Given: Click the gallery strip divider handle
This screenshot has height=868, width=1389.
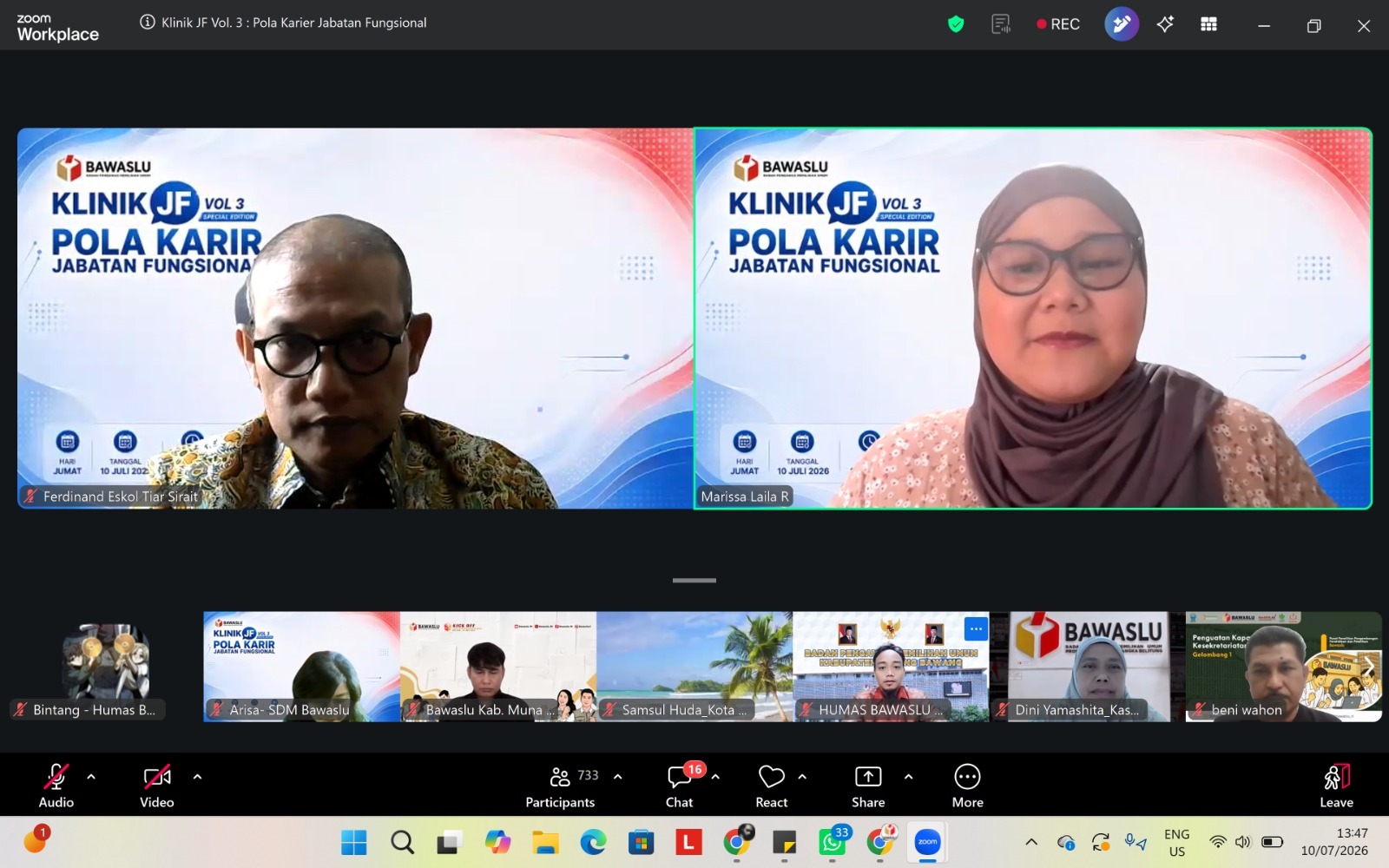Looking at the screenshot, I should 694,580.
